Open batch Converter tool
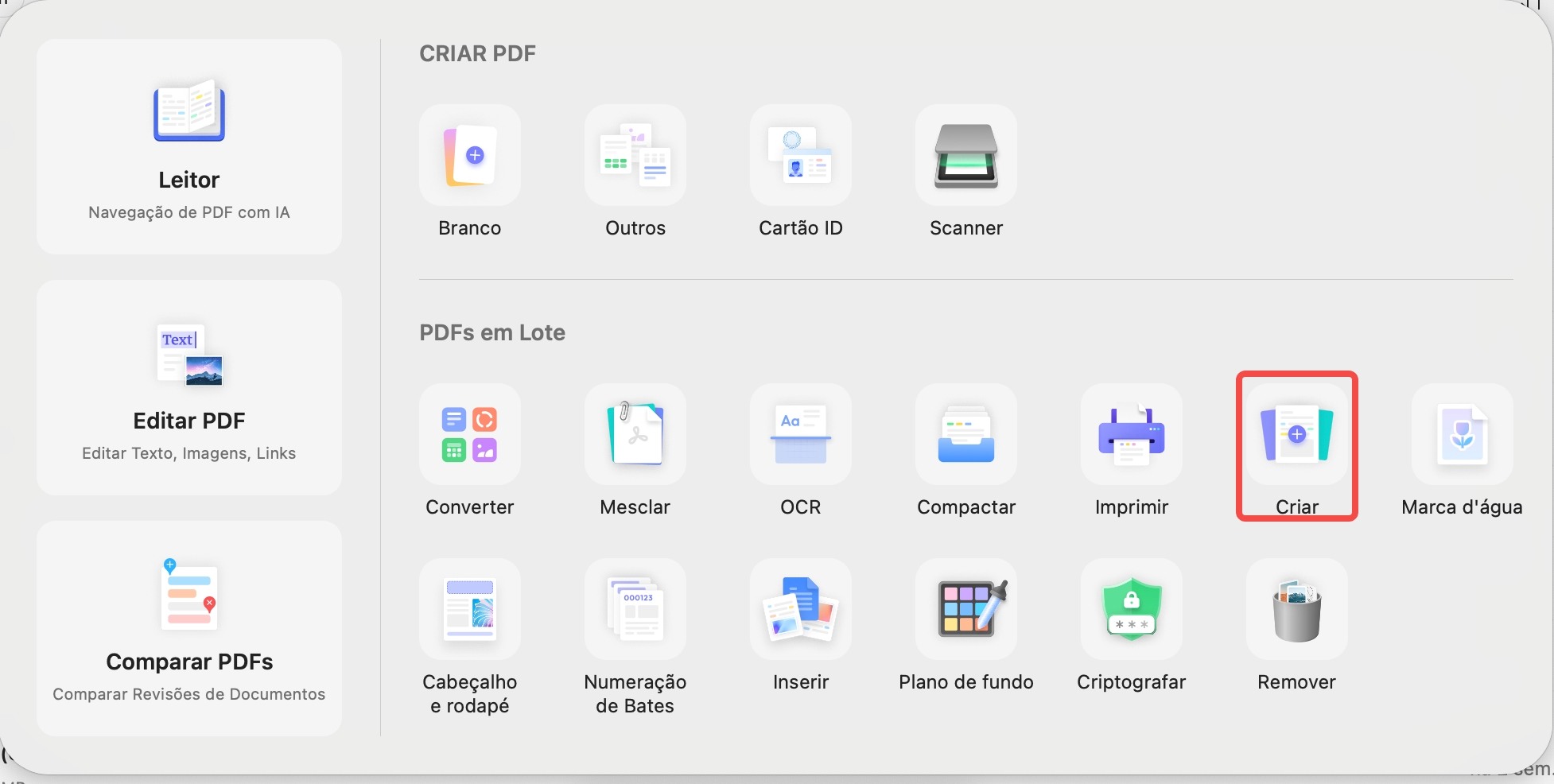The width and height of the screenshot is (1554, 784). [x=470, y=434]
